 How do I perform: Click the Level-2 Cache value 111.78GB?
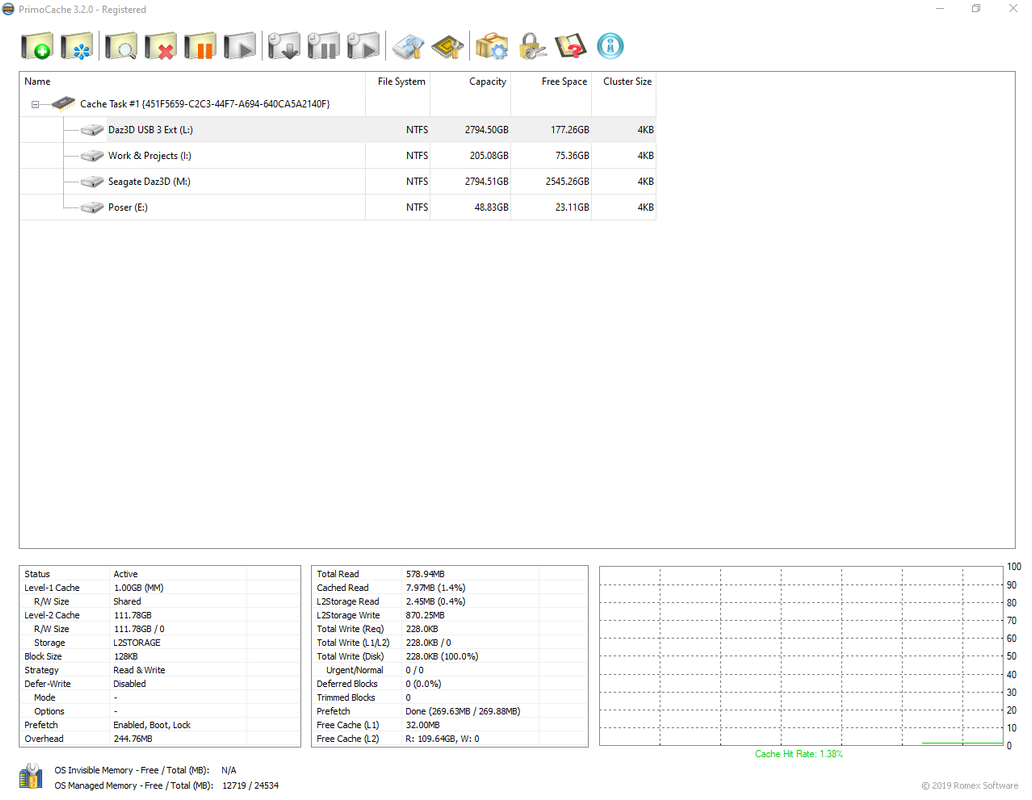[x=132, y=616]
